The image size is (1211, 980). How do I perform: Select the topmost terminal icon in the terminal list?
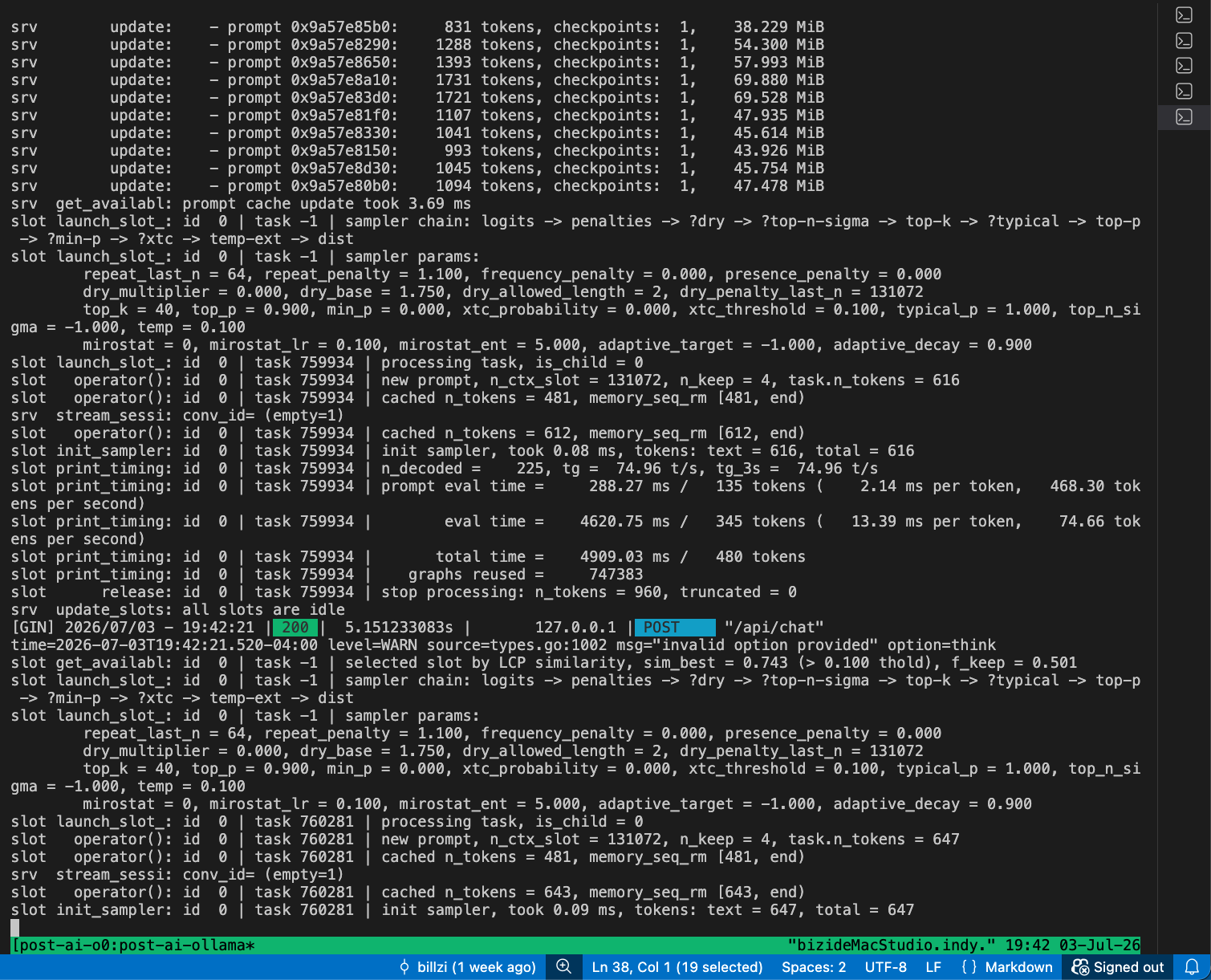1184,14
